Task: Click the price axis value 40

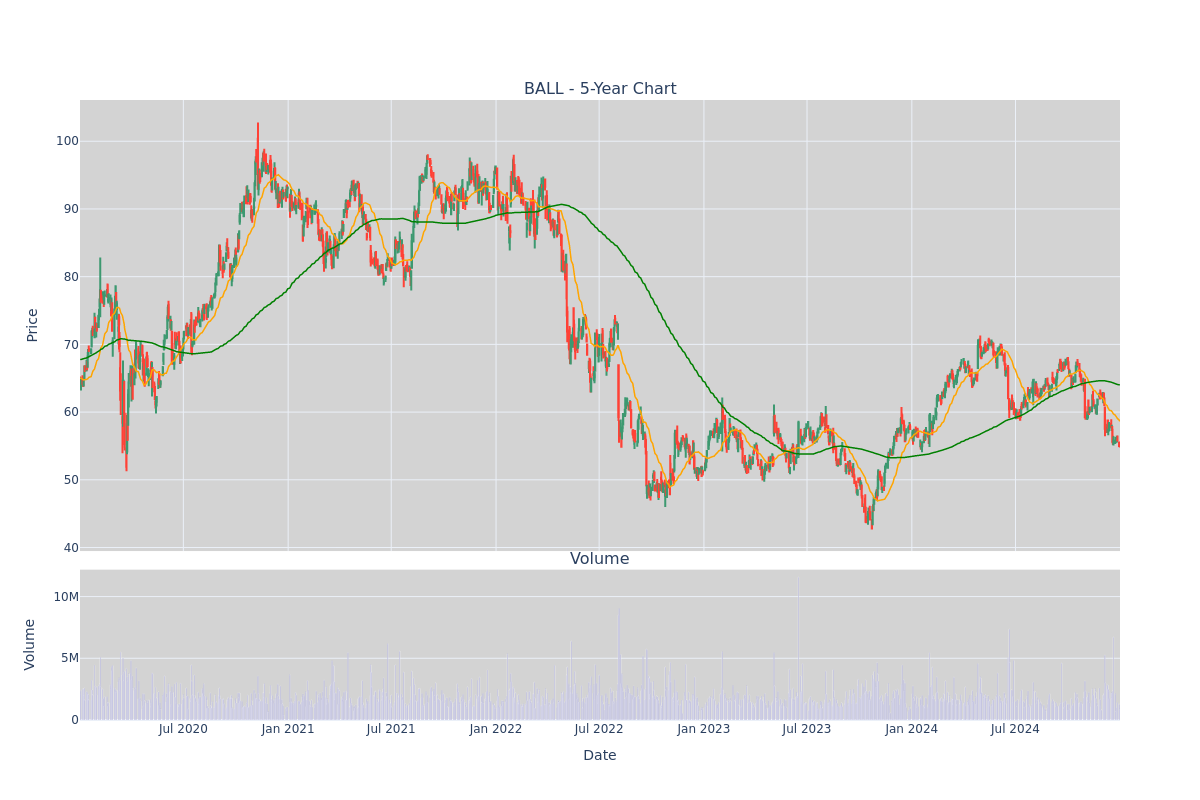Action: (71, 548)
